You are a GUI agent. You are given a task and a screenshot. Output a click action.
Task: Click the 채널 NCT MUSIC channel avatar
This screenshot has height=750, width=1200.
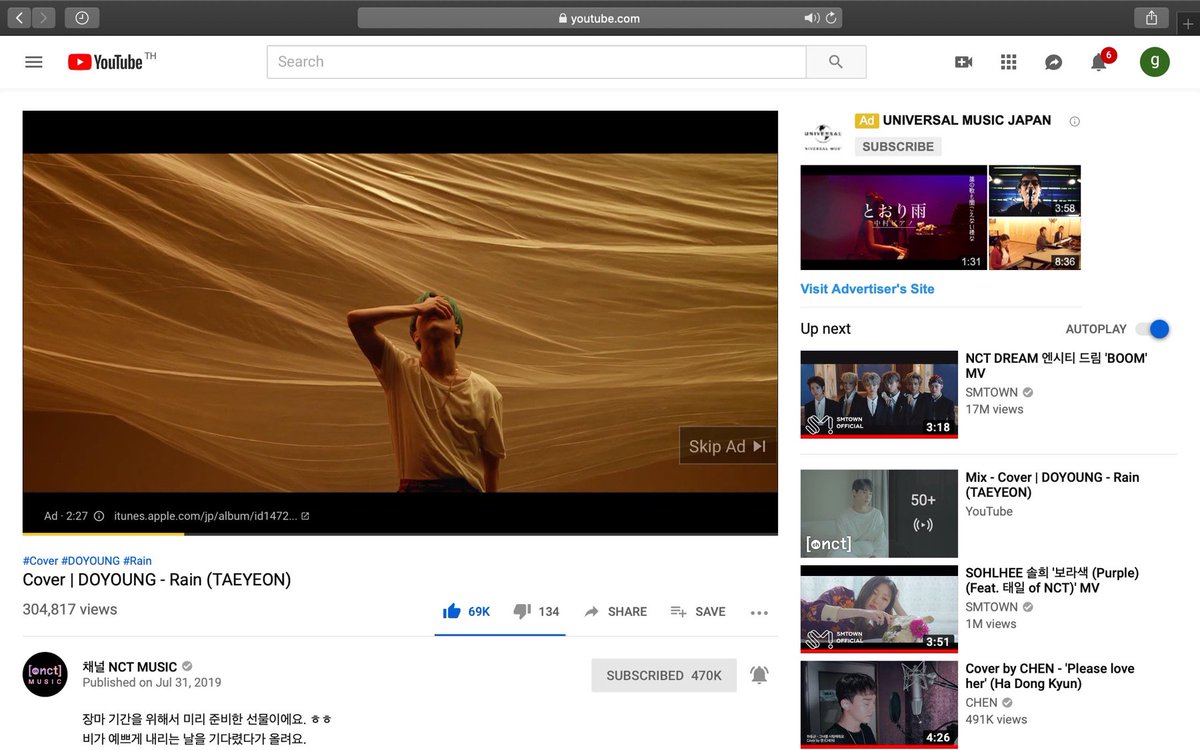pyautogui.click(x=45, y=674)
